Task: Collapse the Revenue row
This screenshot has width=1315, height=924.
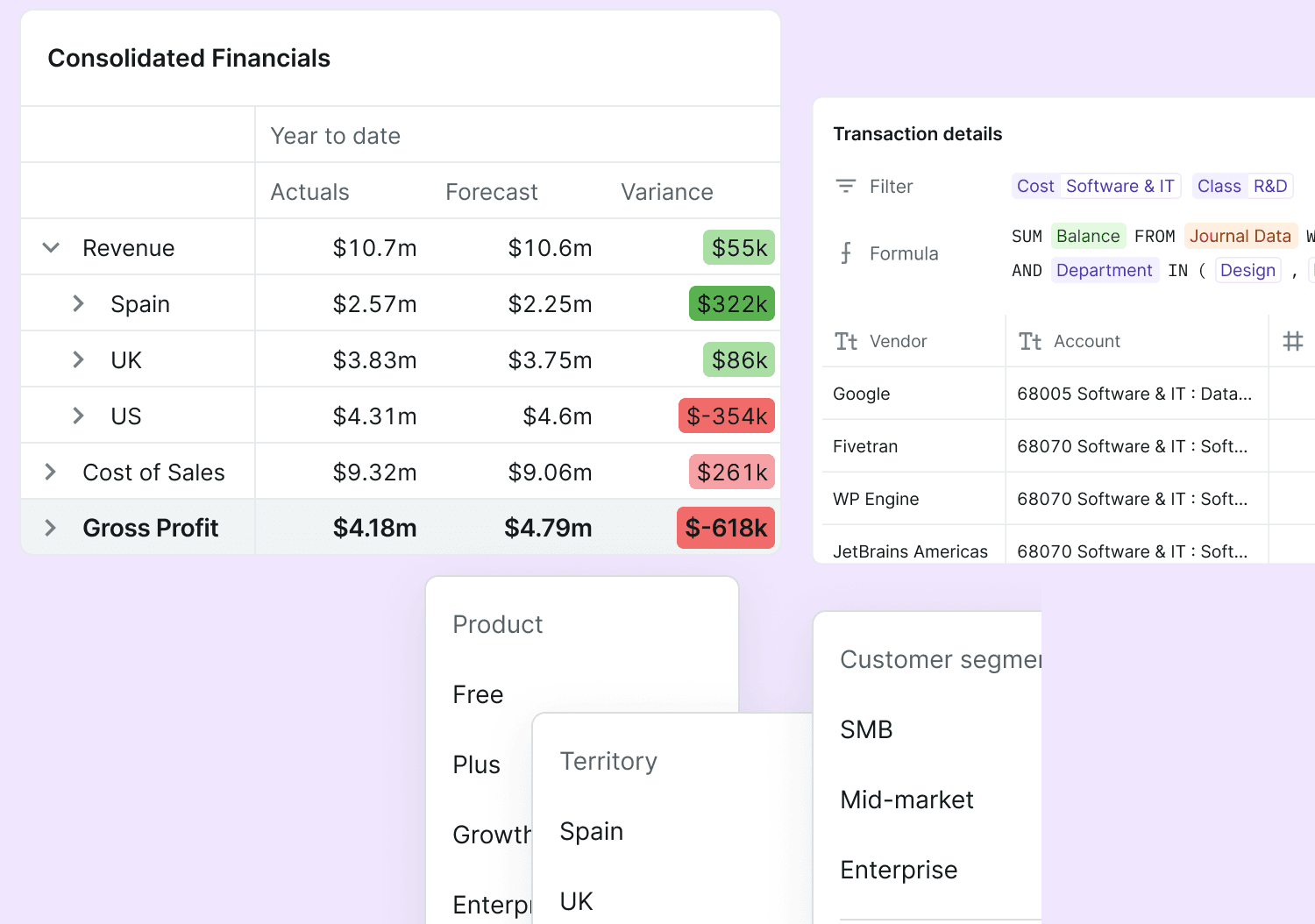Action: point(51,248)
